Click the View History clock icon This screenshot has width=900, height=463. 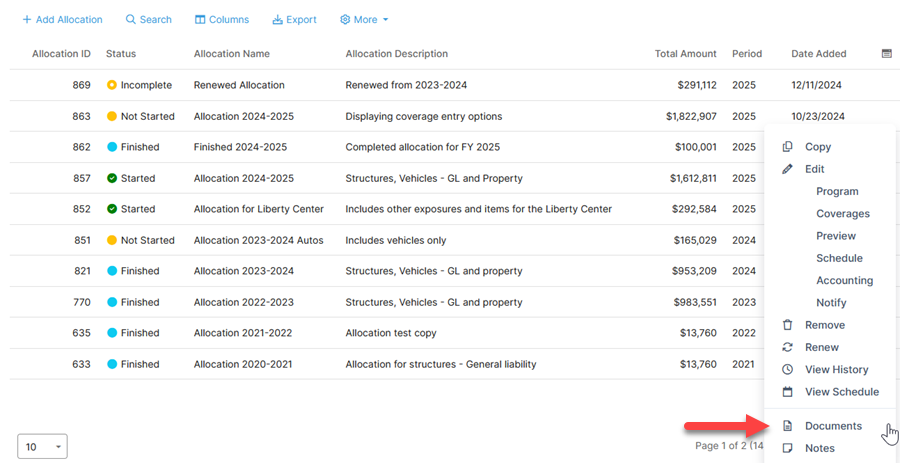click(x=788, y=370)
